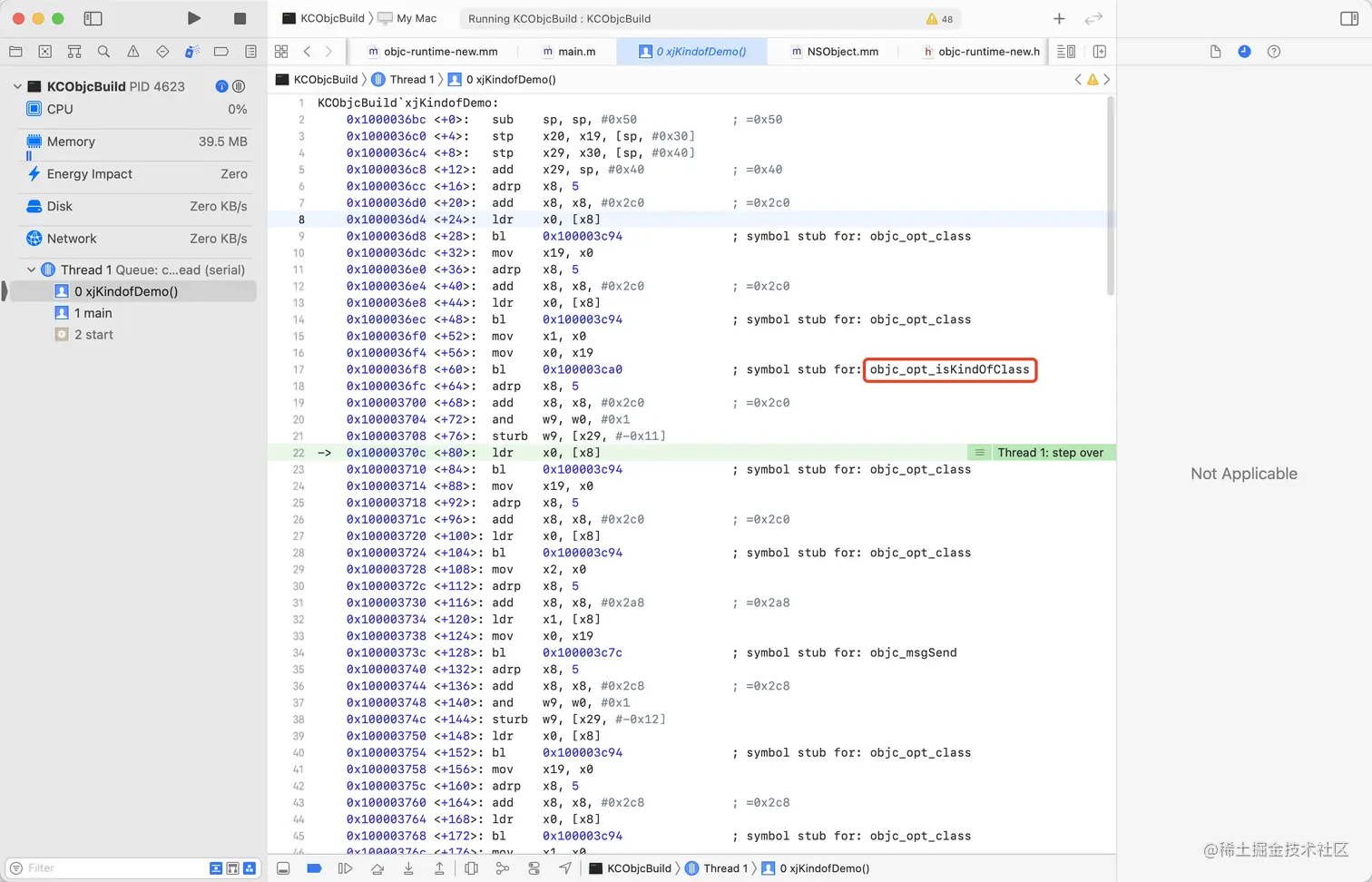Switch to main.m tab
Image resolution: width=1372 pixels, height=882 pixels.
coord(568,52)
